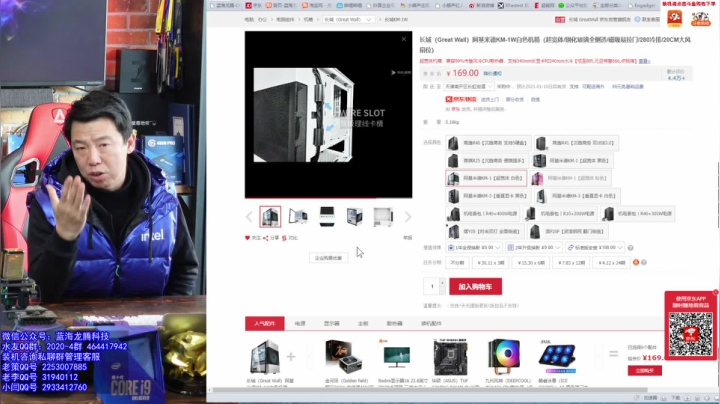This screenshot has width=720, height=404.
Task: Select the P20F case option
Action: click(568, 231)
